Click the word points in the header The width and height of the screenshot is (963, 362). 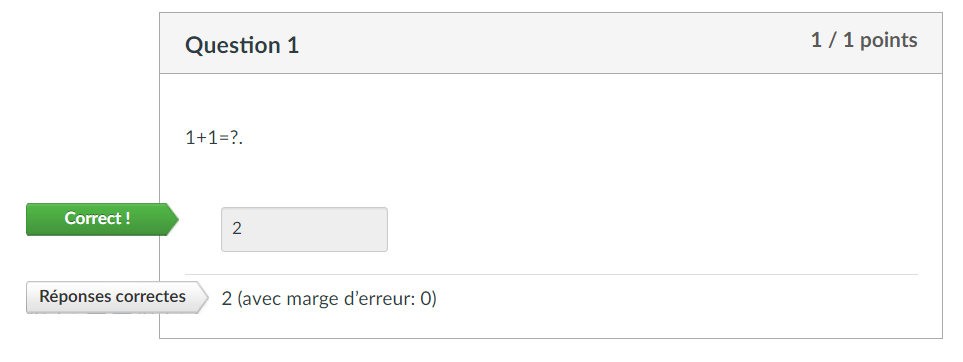click(889, 41)
